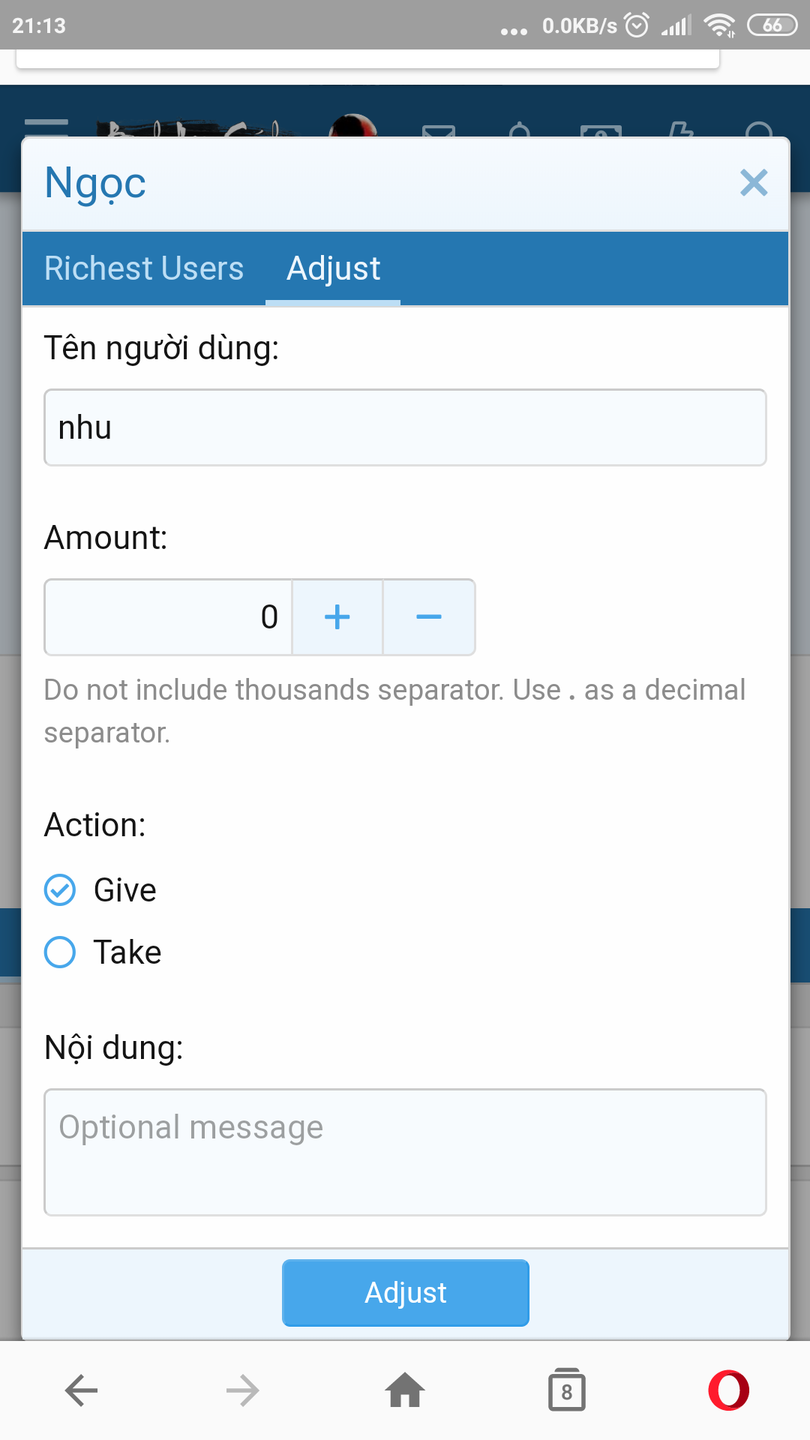
Task: Tap the user avatar in header
Action: (x=354, y=127)
